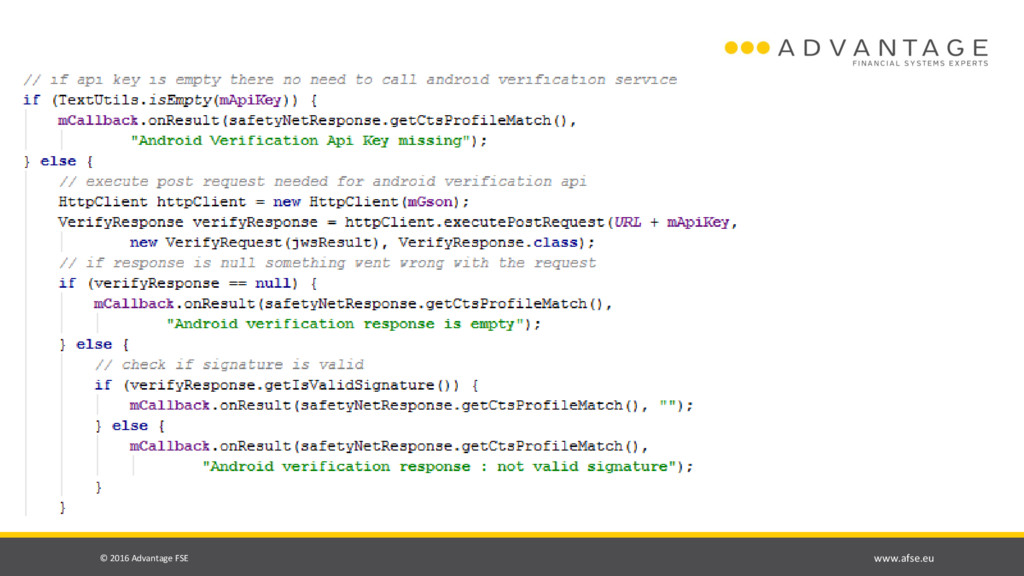Select "not valid signature" string literal
The image size is (1024, 576).
(439, 466)
